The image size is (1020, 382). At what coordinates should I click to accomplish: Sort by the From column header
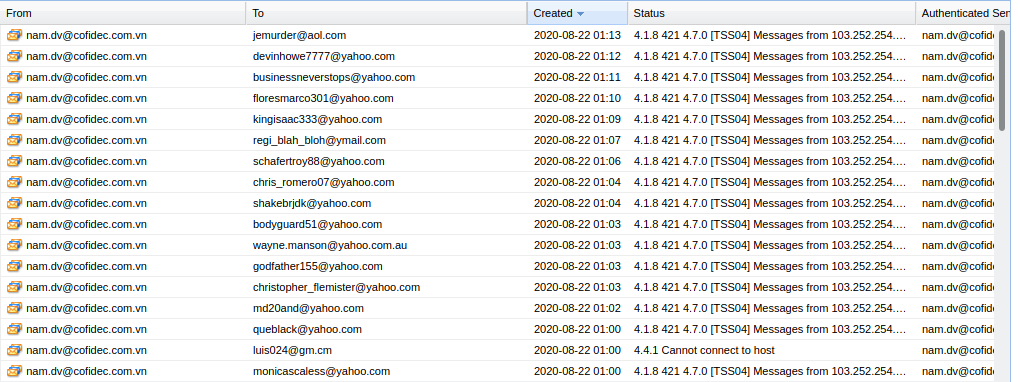(x=123, y=13)
